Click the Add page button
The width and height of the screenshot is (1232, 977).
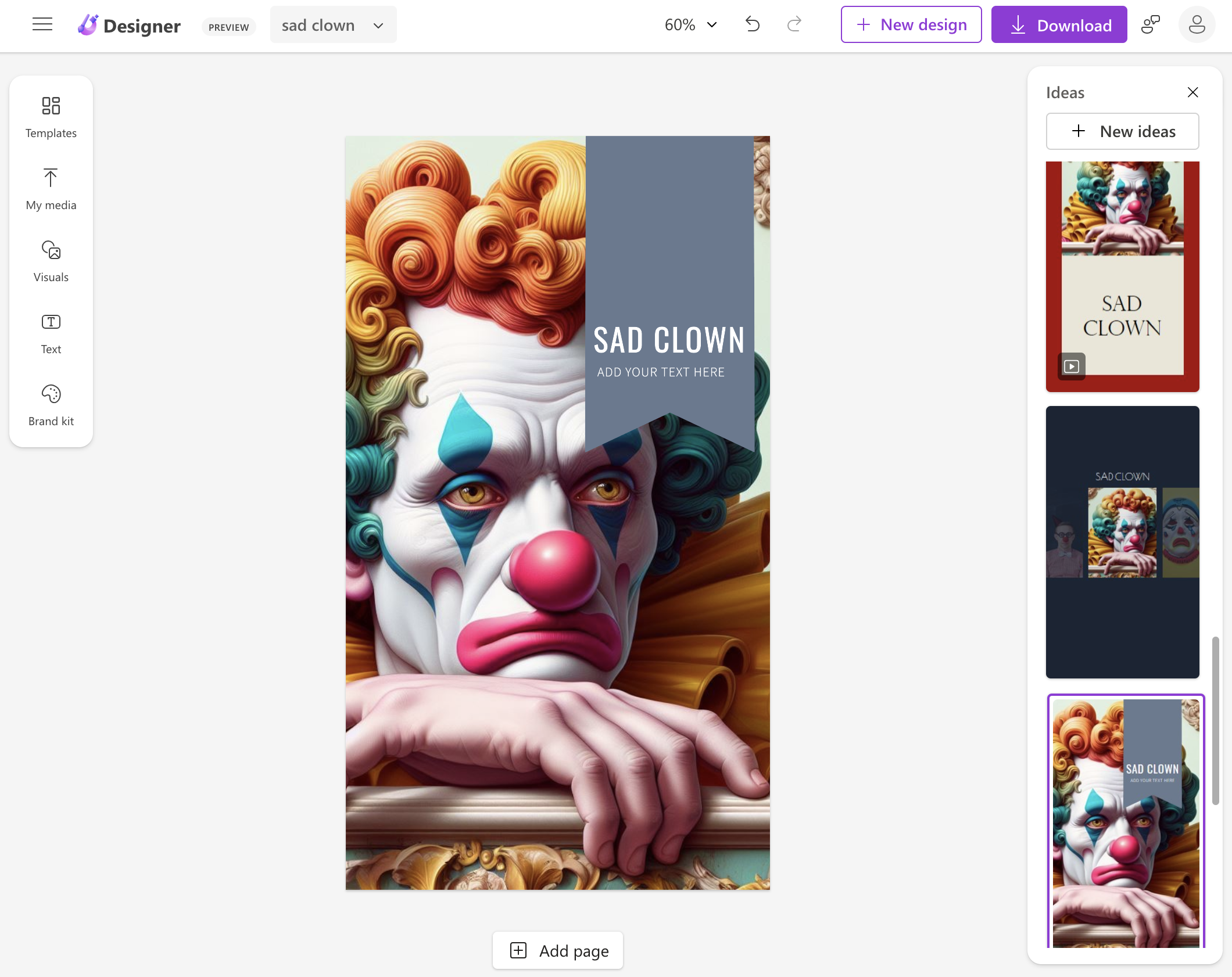pos(558,950)
